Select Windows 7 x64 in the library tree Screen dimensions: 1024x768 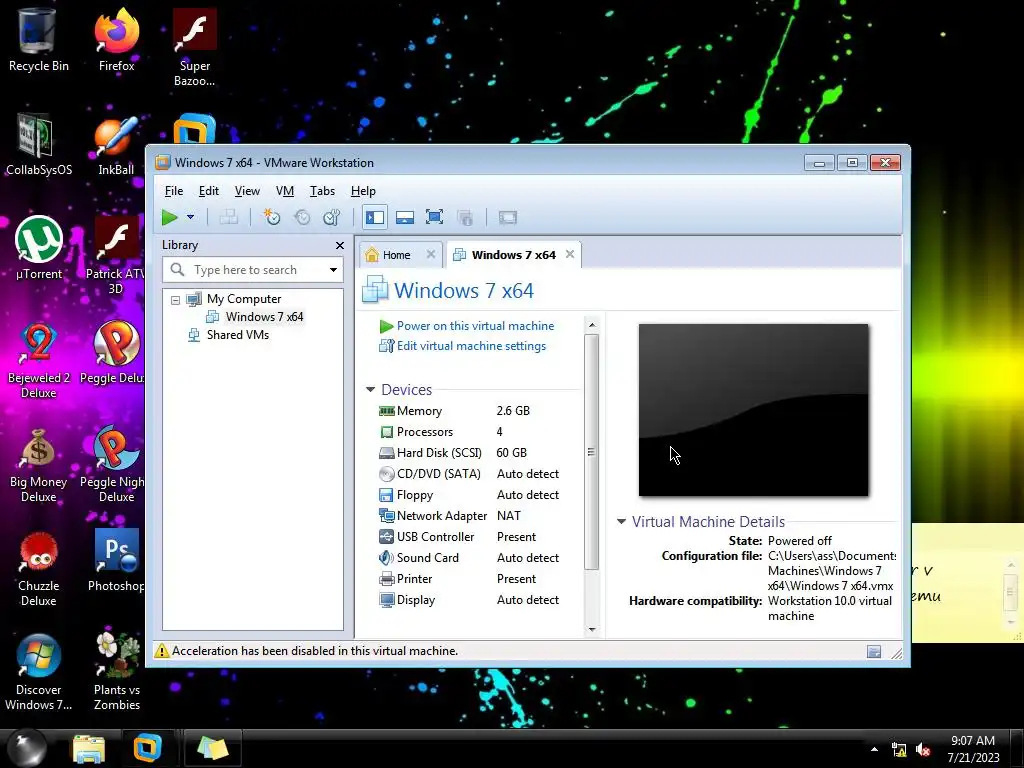click(264, 317)
